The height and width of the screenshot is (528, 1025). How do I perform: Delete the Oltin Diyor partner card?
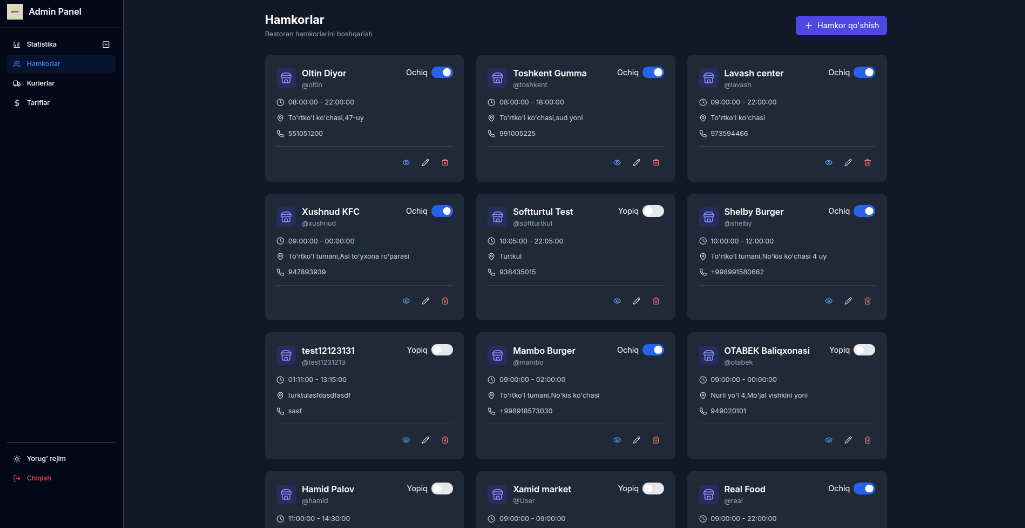point(445,162)
